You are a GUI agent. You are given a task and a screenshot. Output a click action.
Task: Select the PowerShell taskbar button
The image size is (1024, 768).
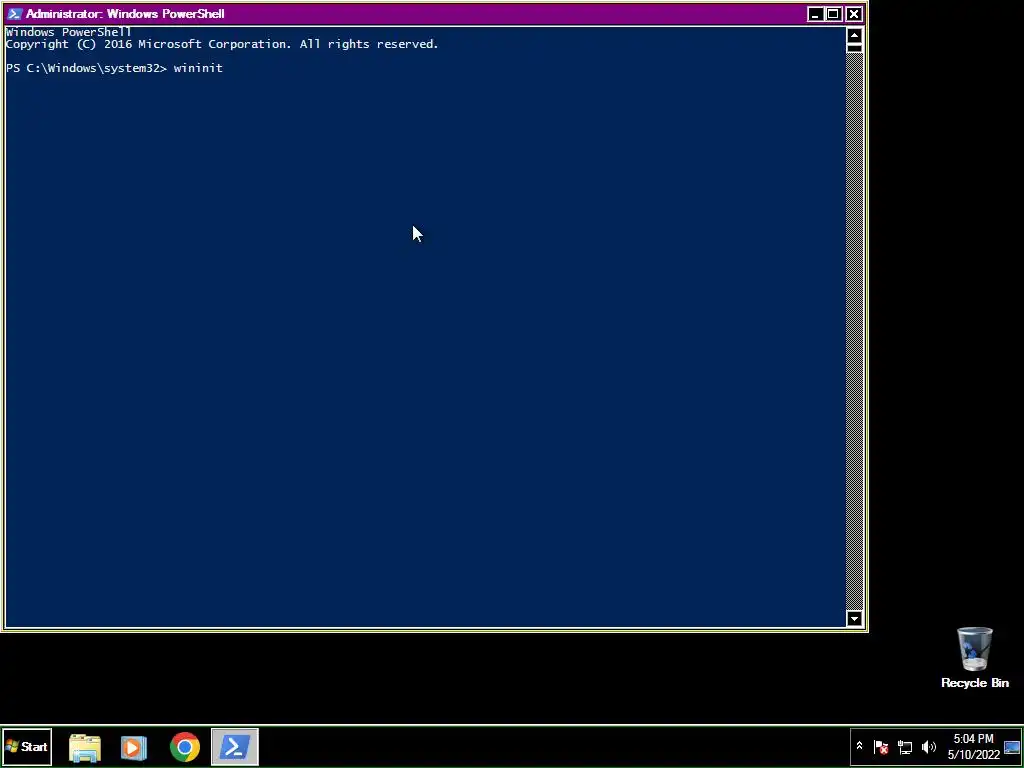click(234, 746)
